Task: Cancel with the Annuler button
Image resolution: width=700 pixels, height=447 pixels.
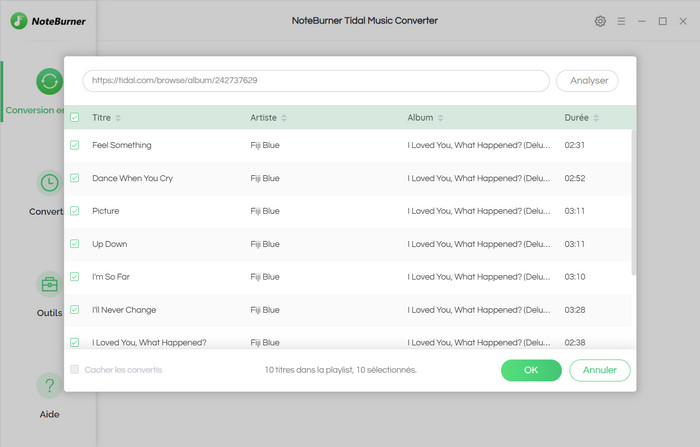Action: 600,370
